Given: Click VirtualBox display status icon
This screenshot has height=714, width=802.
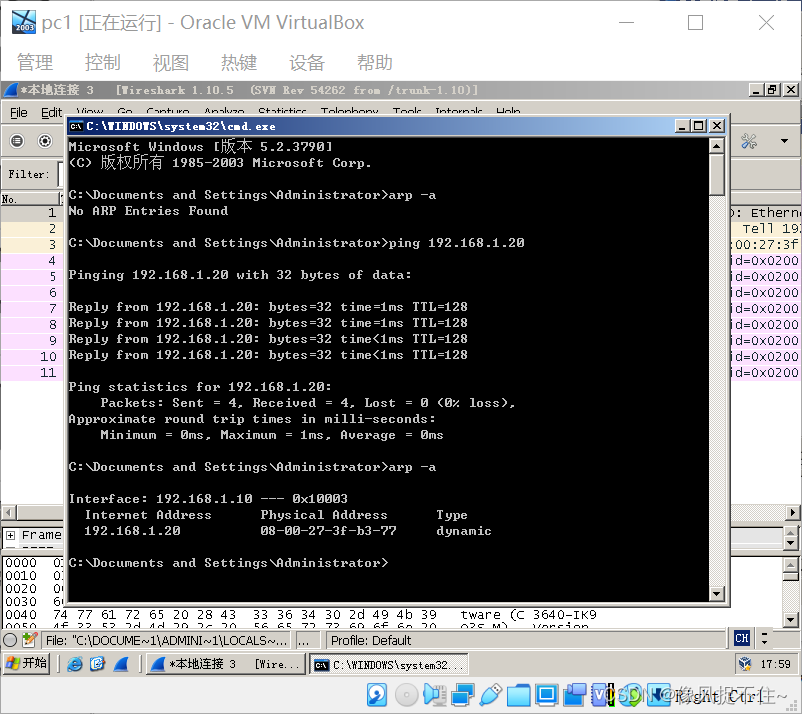Looking at the screenshot, I should click(x=547, y=695).
